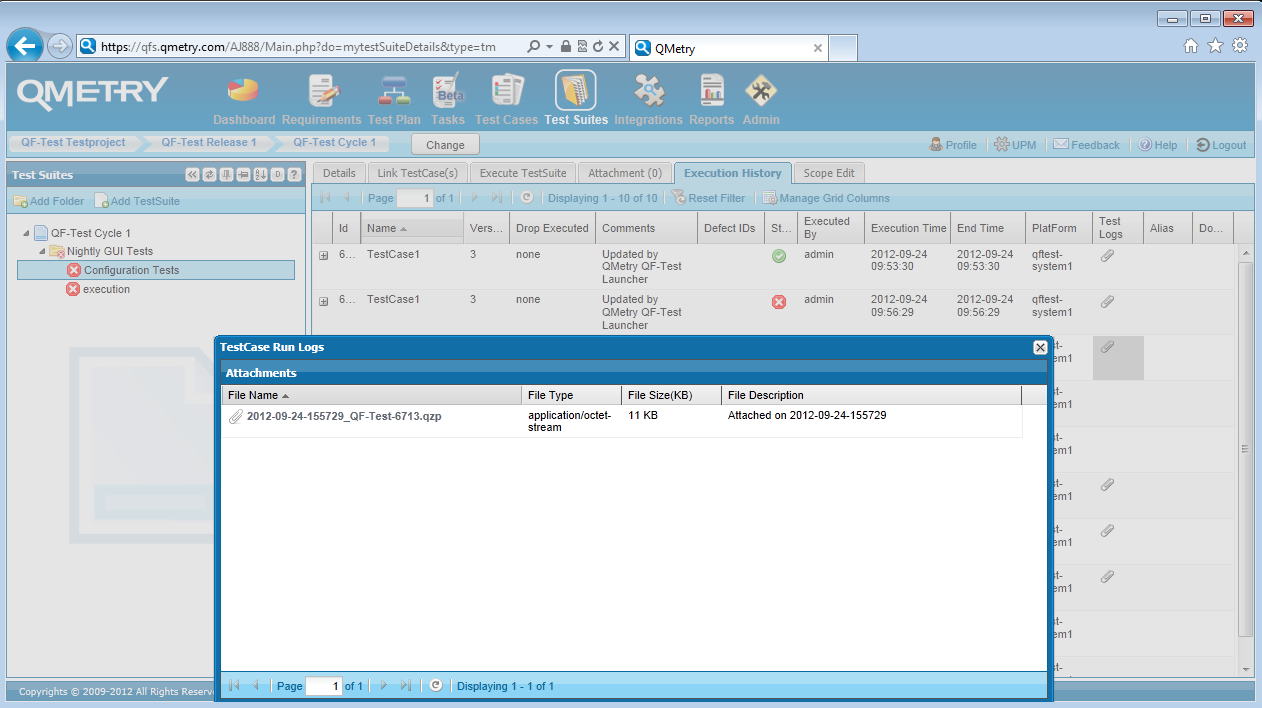Select Configuration Tests in the tree

[156, 270]
